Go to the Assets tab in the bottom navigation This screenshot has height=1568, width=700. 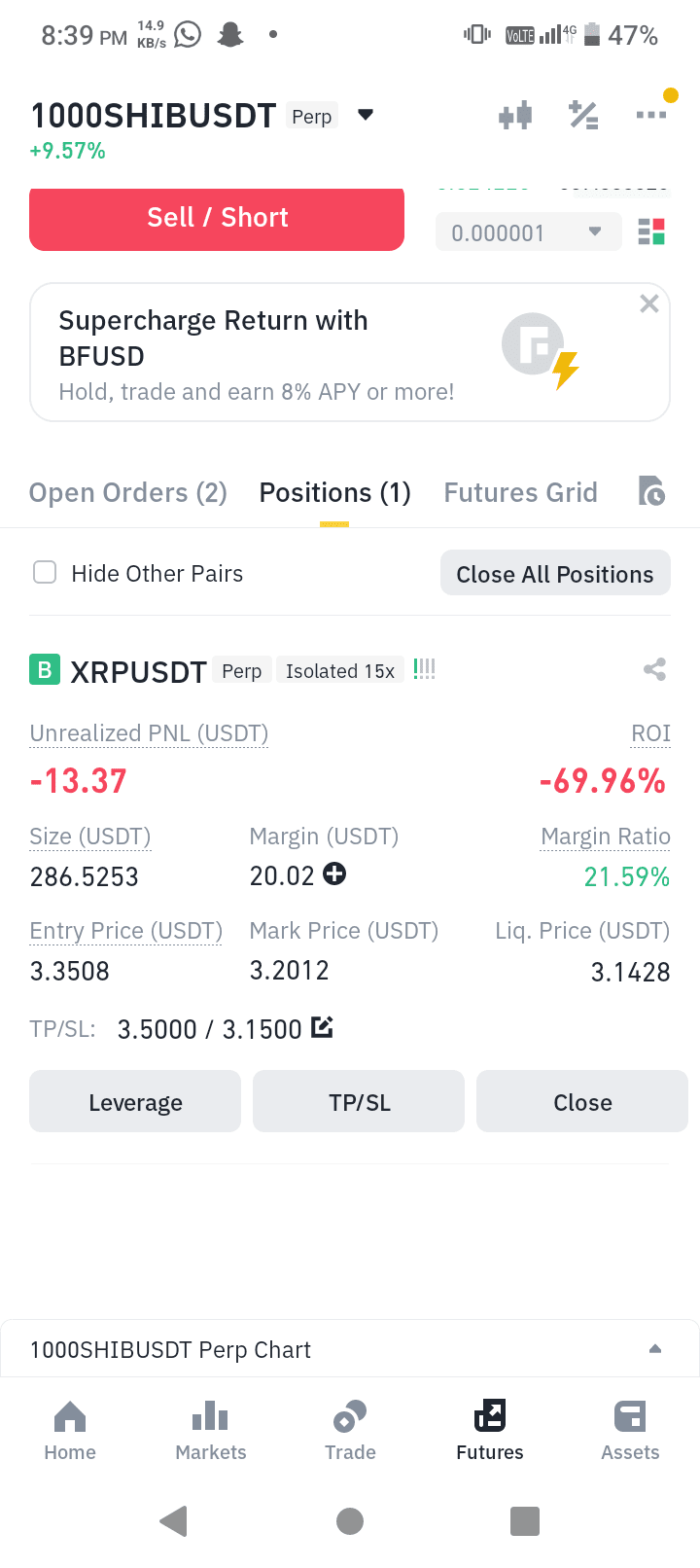[x=630, y=1431]
